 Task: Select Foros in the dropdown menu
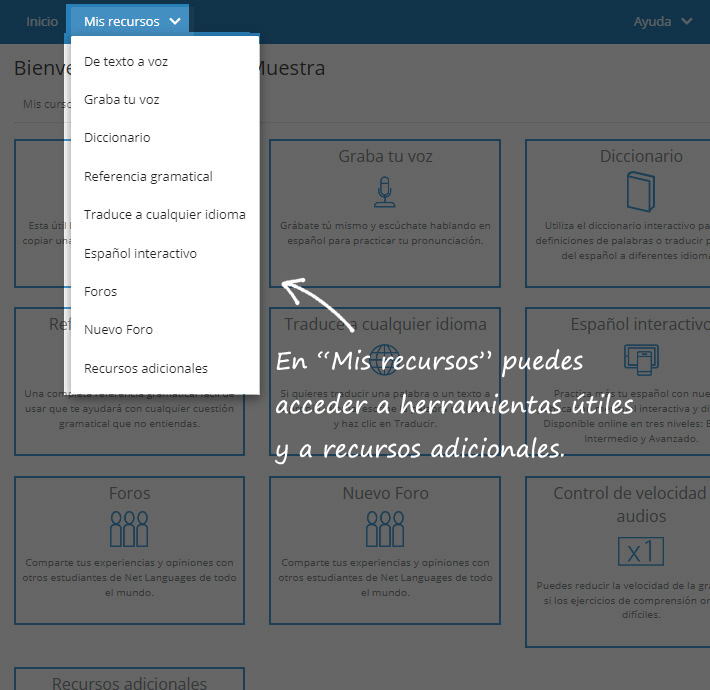[100, 292]
